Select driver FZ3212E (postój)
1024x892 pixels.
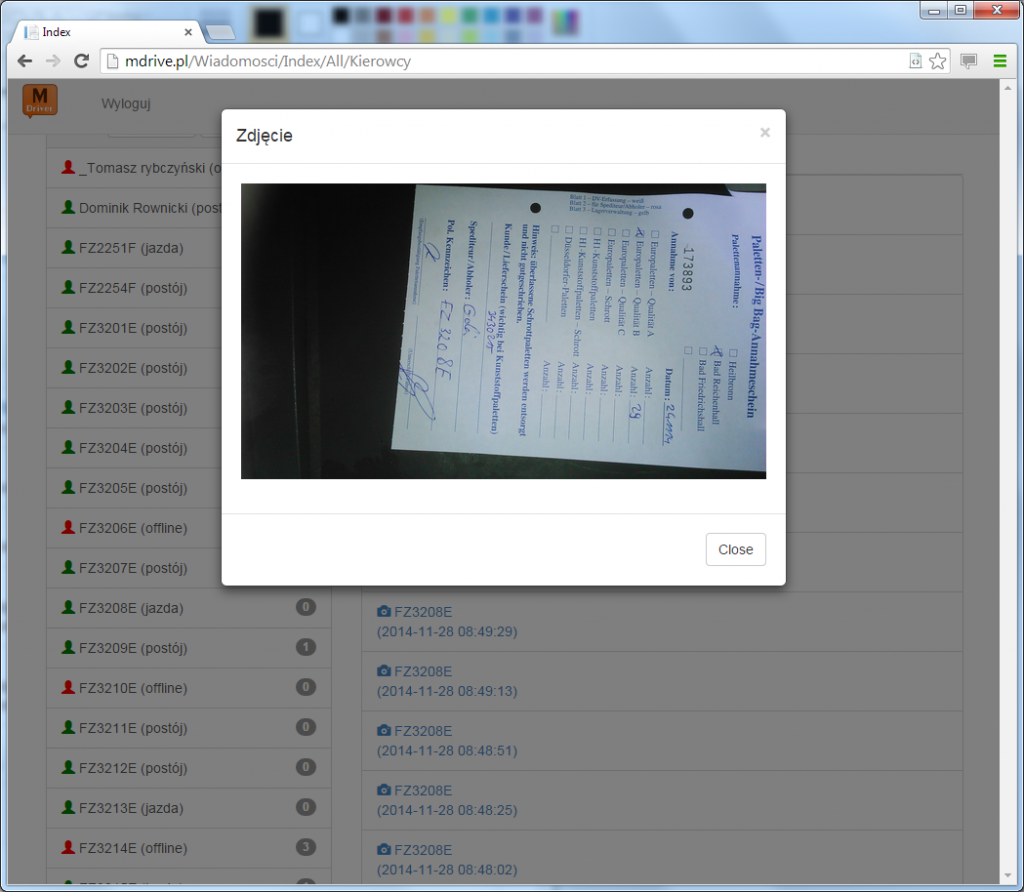pos(189,767)
